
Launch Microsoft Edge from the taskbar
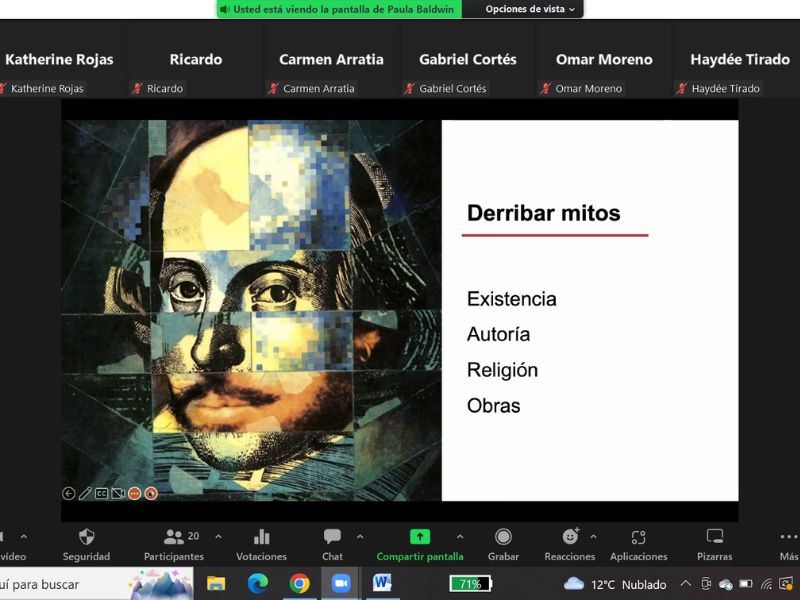tap(258, 584)
